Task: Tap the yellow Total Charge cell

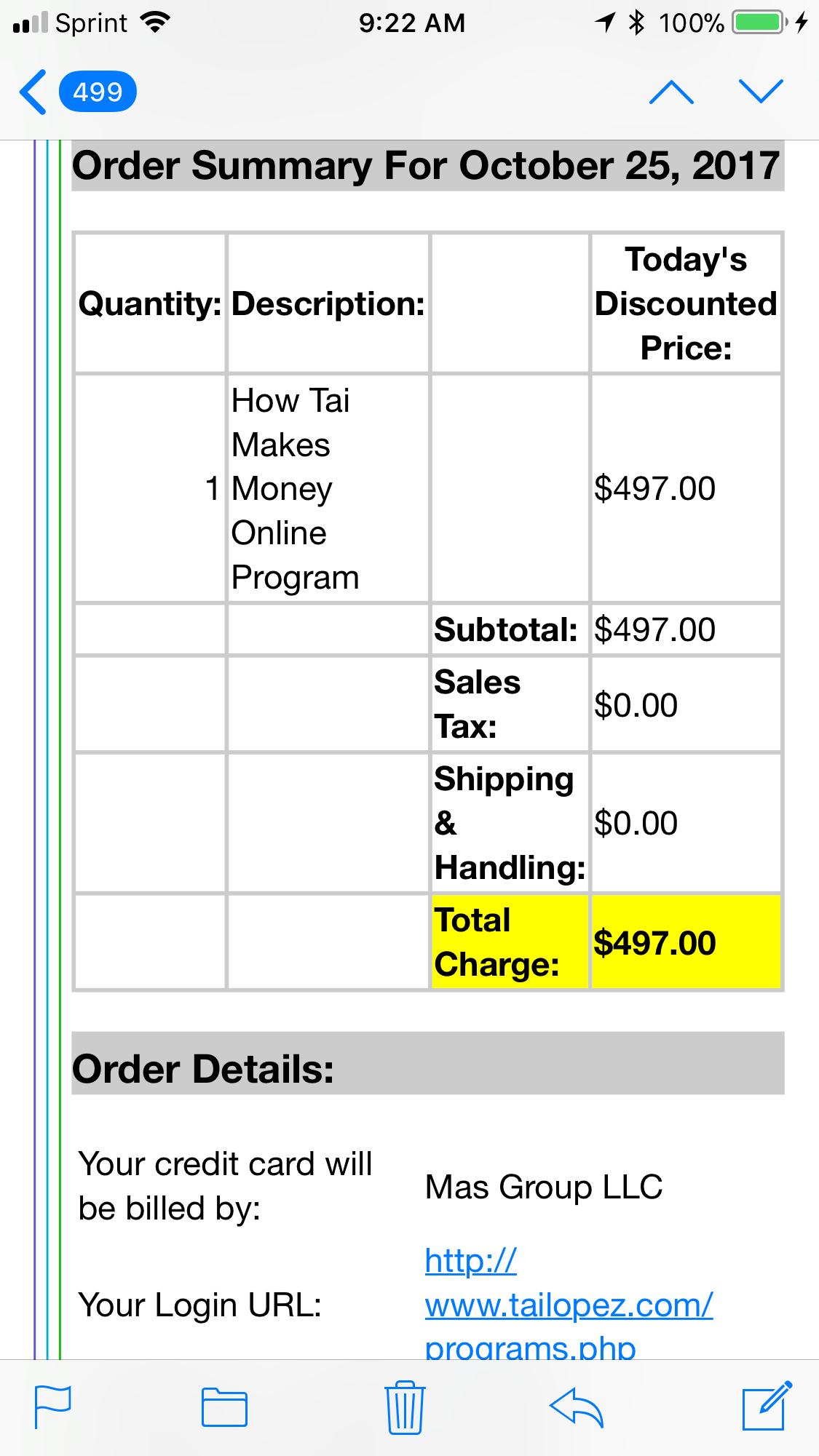Action: point(510,942)
